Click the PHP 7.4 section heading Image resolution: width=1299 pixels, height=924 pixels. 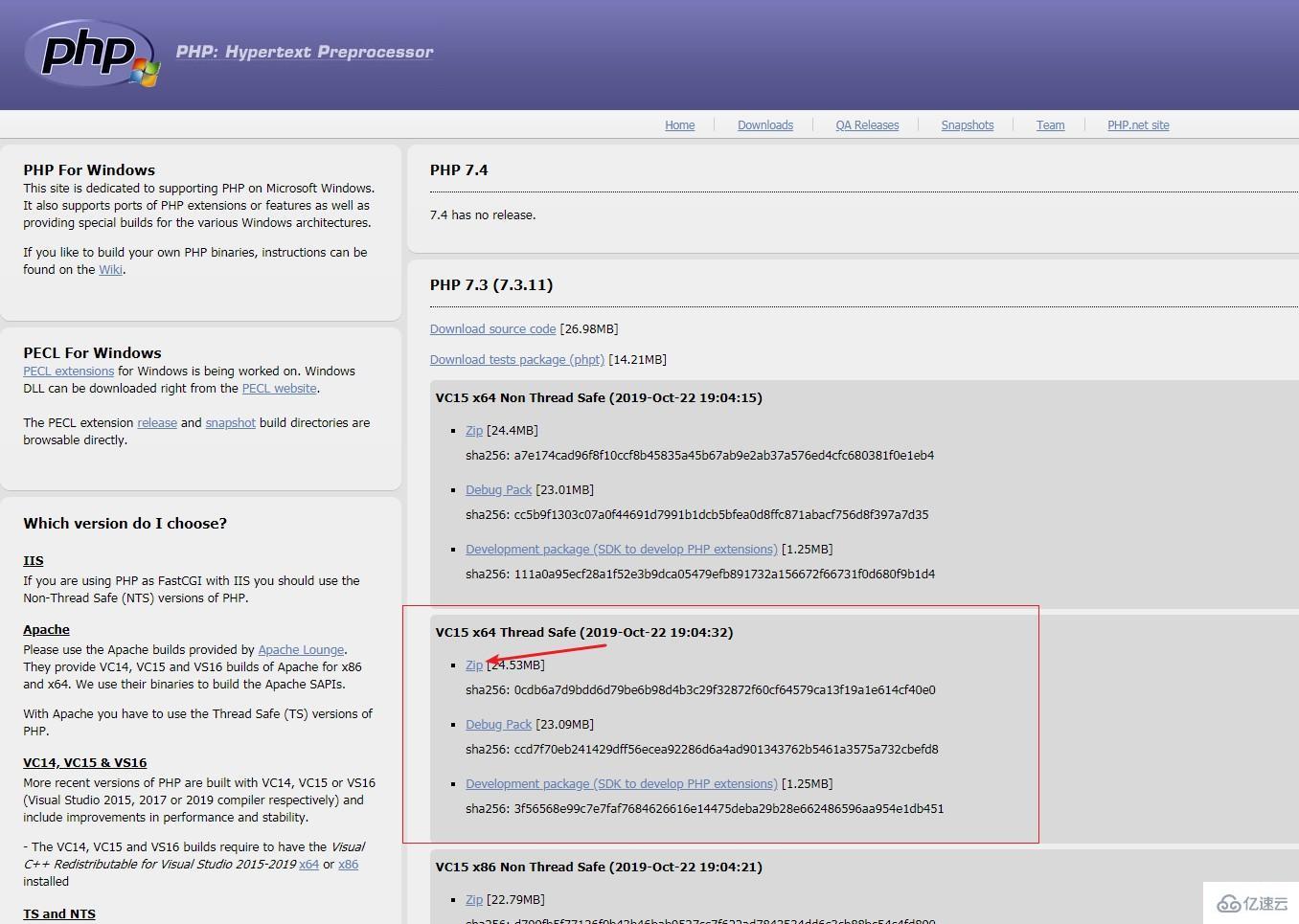(x=459, y=170)
